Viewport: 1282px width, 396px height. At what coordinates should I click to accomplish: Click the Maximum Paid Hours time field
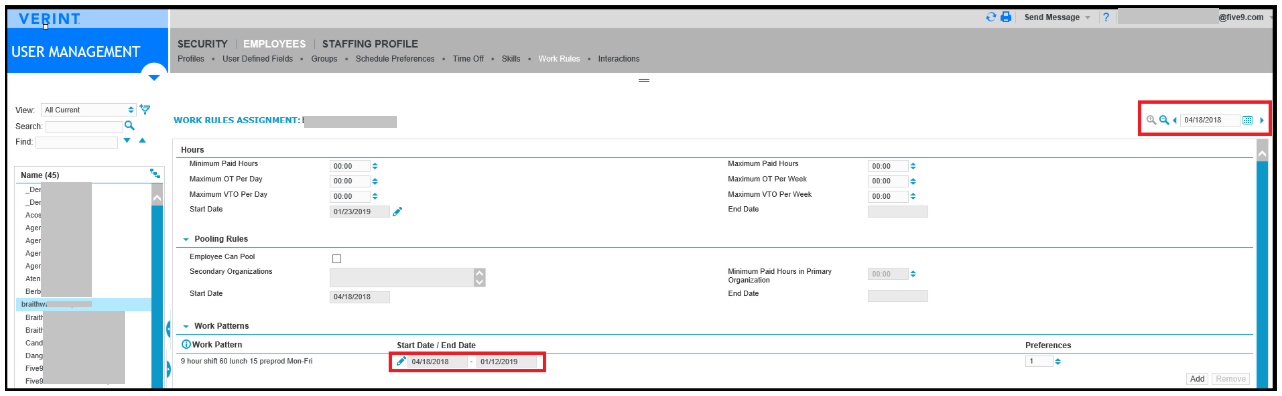888,166
